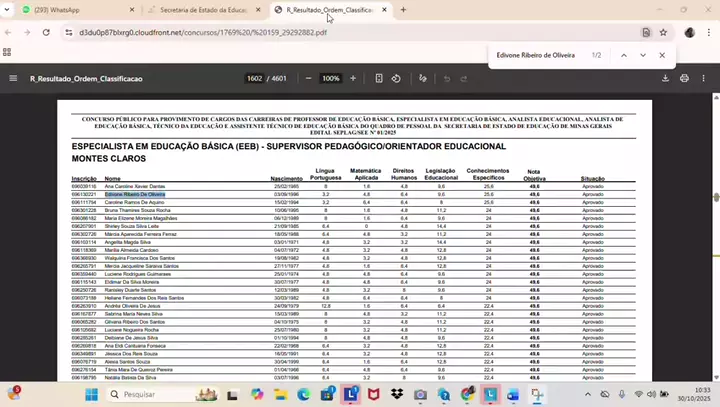Image resolution: width=720 pixels, height=407 pixels.
Task: Bookmark this page with star icon
Action: coord(664,32)
